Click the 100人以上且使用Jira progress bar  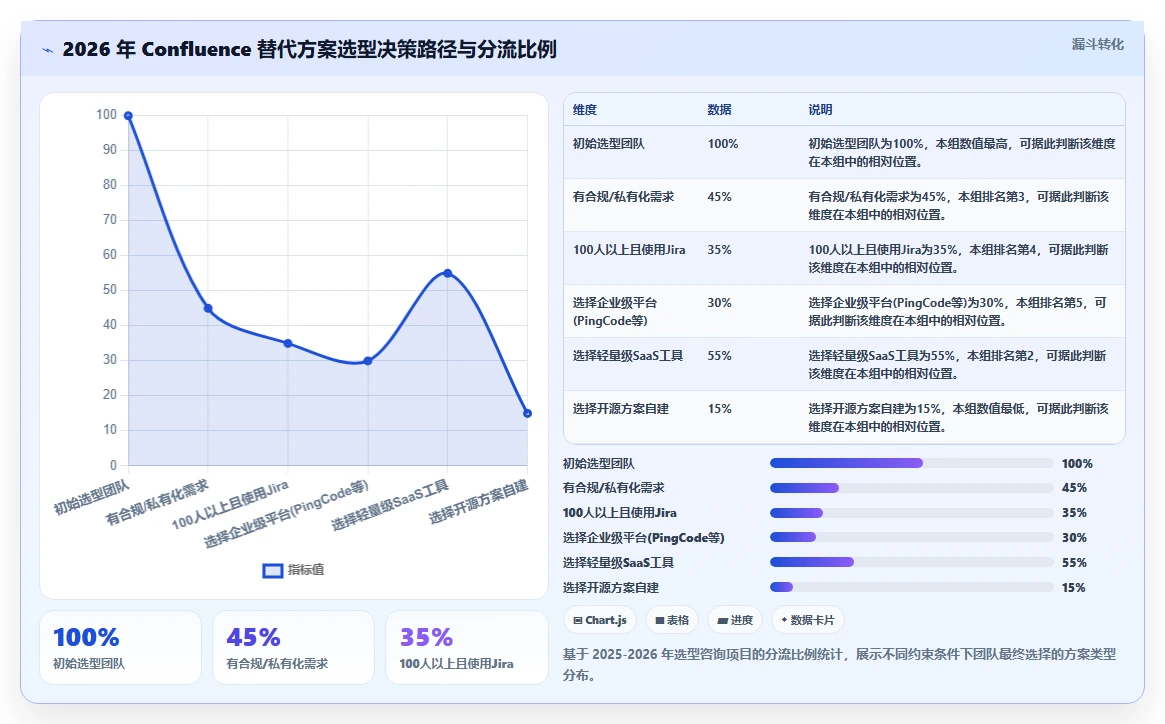[x=912, y=513]
